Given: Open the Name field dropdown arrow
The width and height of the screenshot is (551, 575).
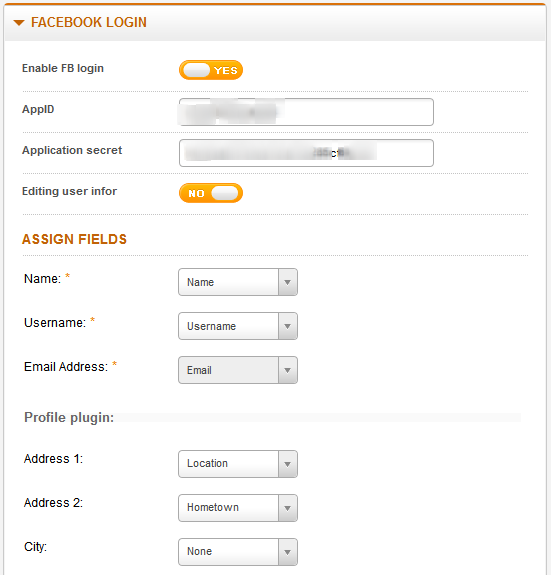Looking at the screenshot, I should pos(288,282).
